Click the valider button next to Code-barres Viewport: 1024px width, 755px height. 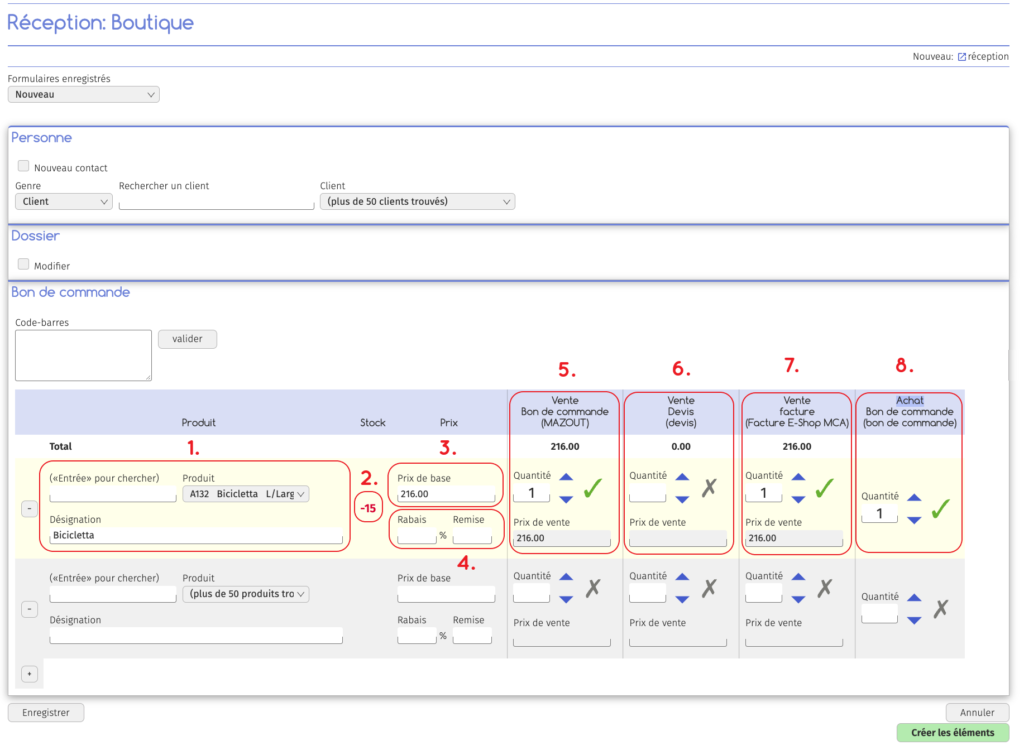point(187,338)
